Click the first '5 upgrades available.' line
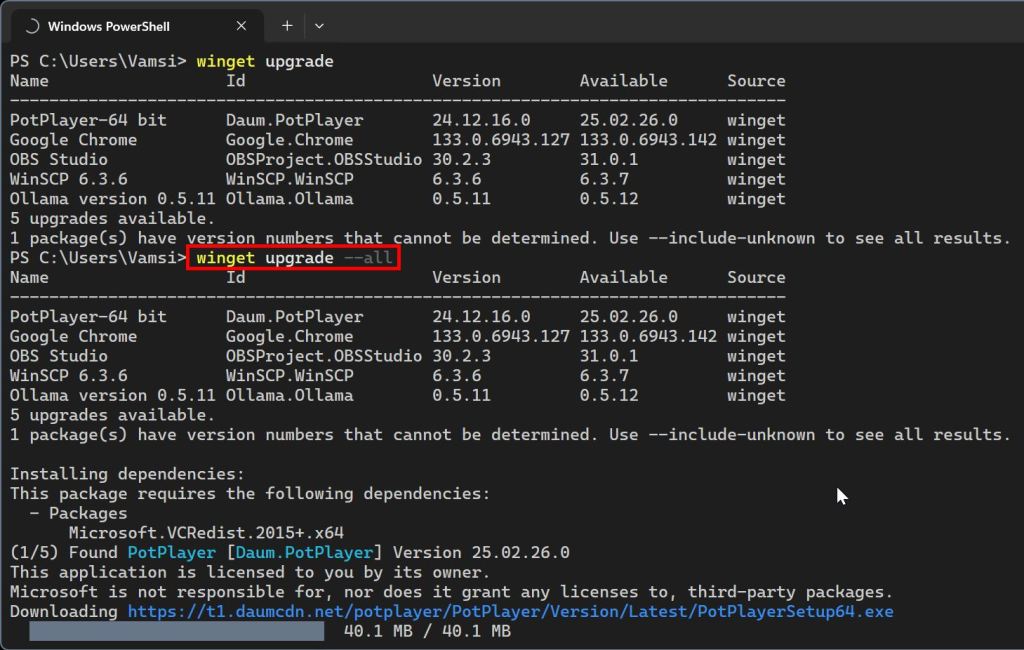Screen dimensions: 1024x650 tap(112, 218)
